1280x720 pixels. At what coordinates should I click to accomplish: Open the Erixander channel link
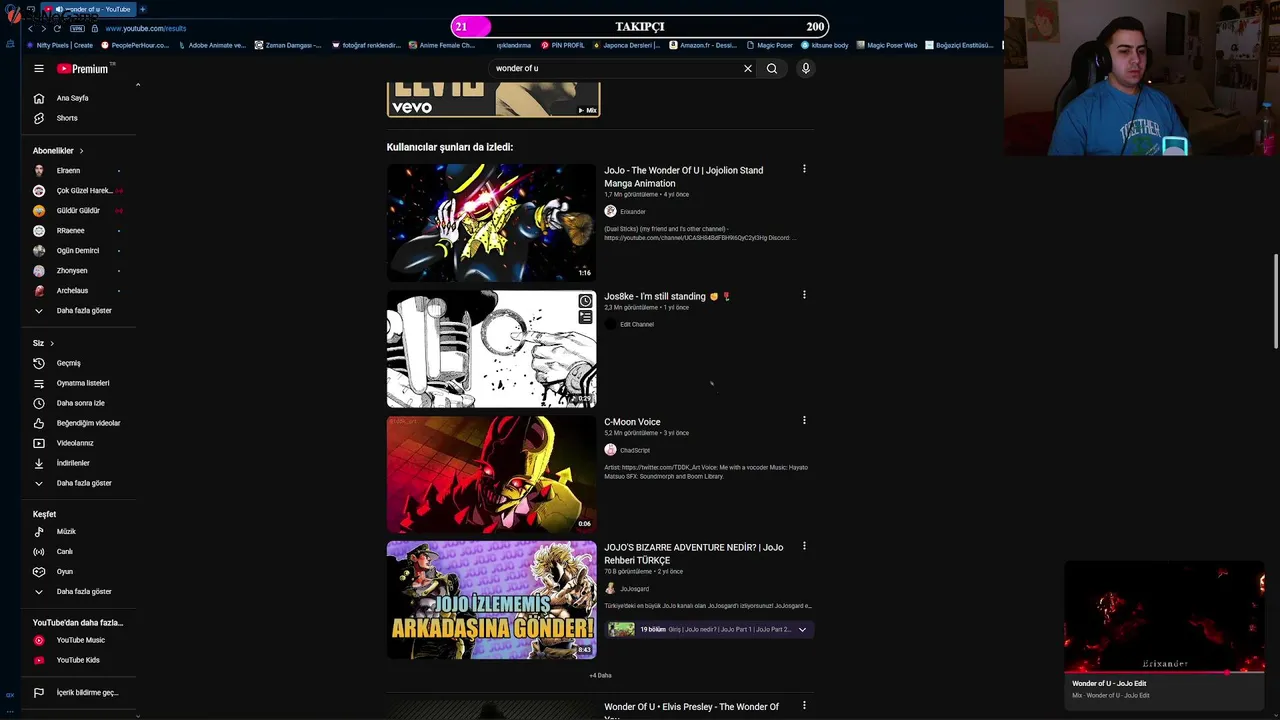[x=632, y=212]
